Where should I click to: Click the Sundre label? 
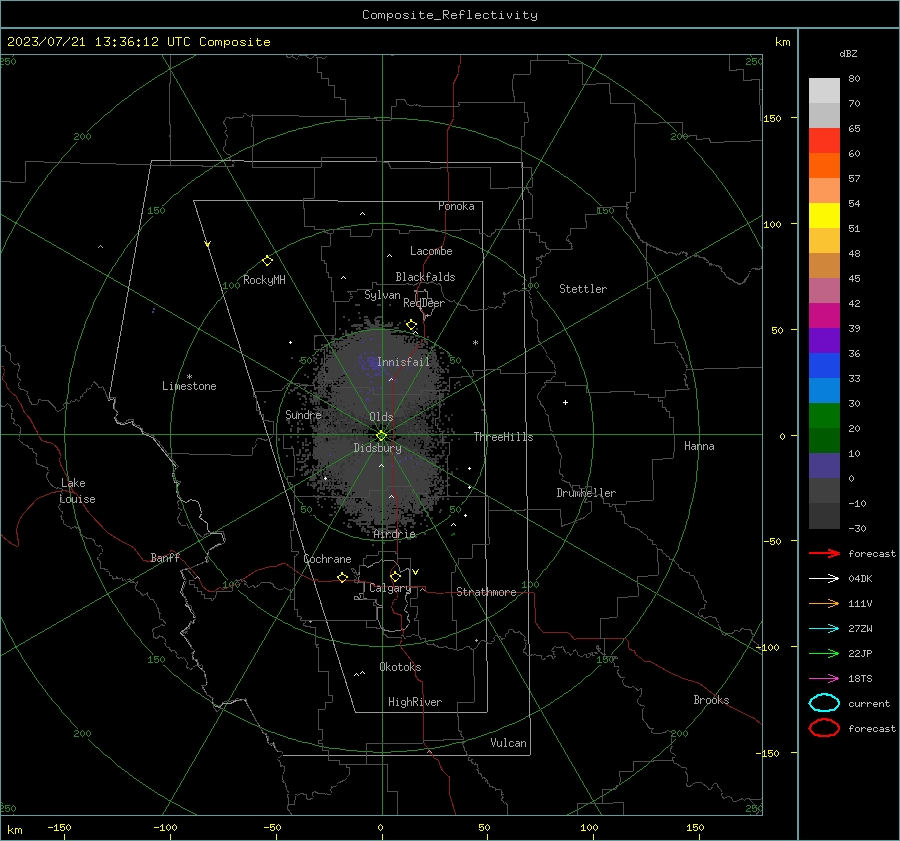(303, 414)
